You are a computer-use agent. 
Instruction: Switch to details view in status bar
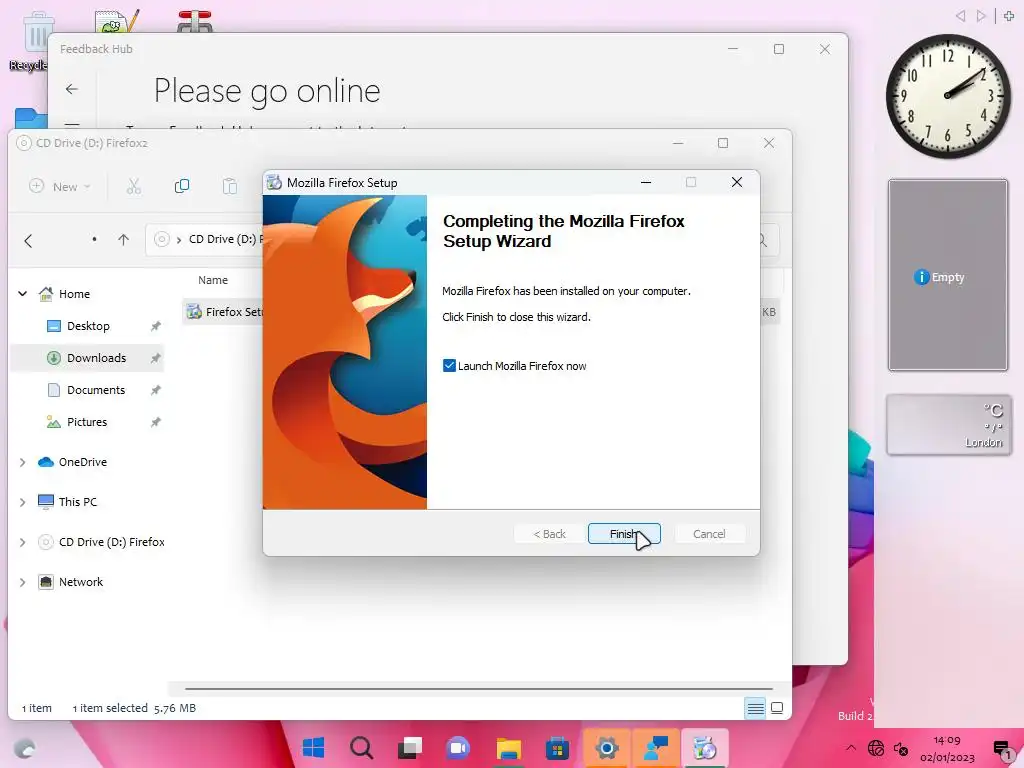click(756, 708)
